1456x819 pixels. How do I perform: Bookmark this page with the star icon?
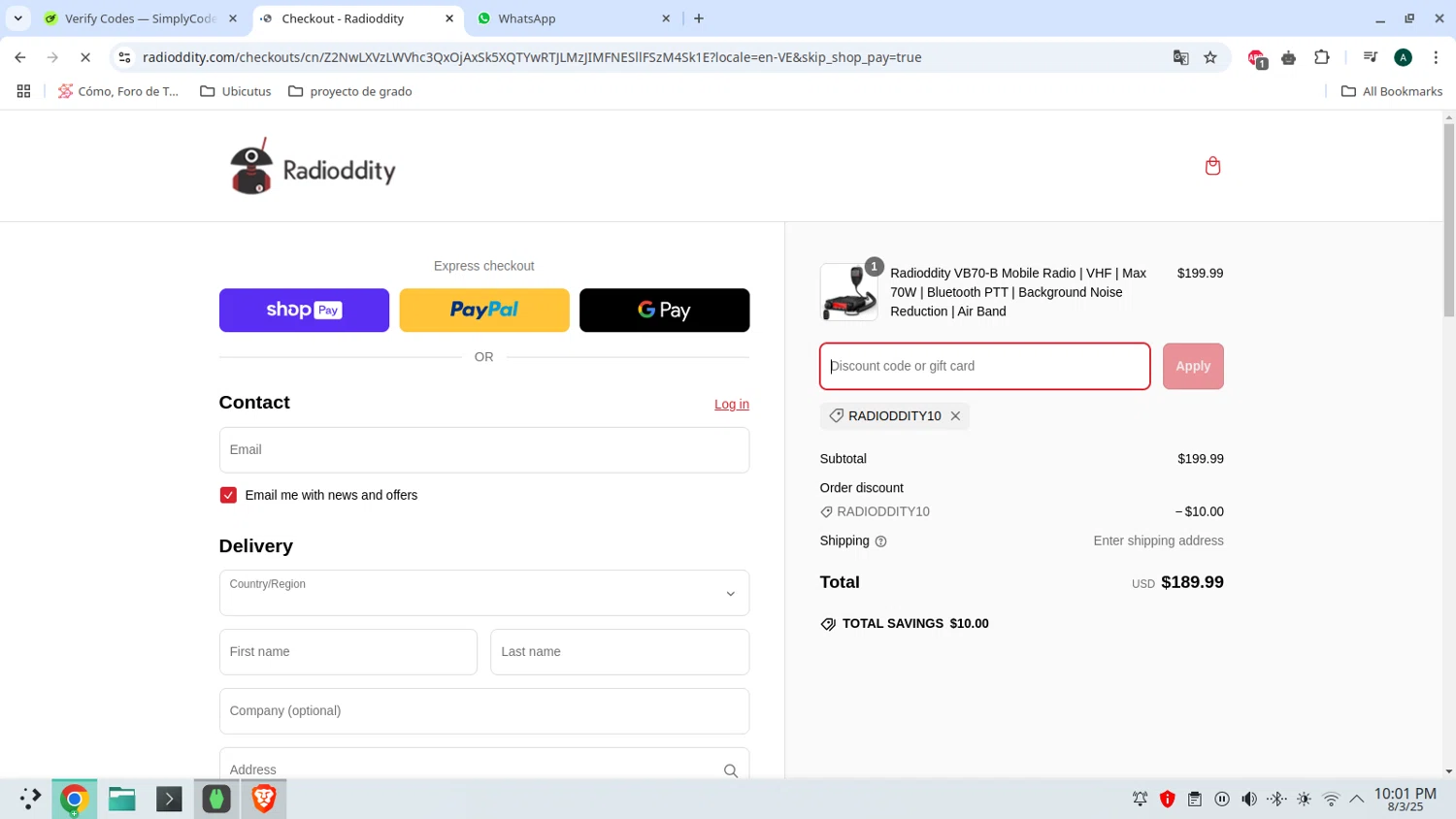tap(1210, 57)
